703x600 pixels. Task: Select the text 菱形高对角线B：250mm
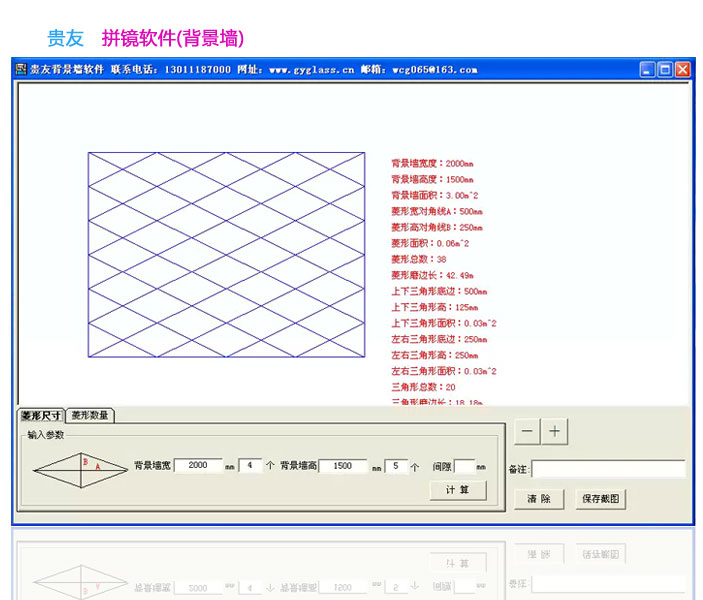click(x=437, y=227)
